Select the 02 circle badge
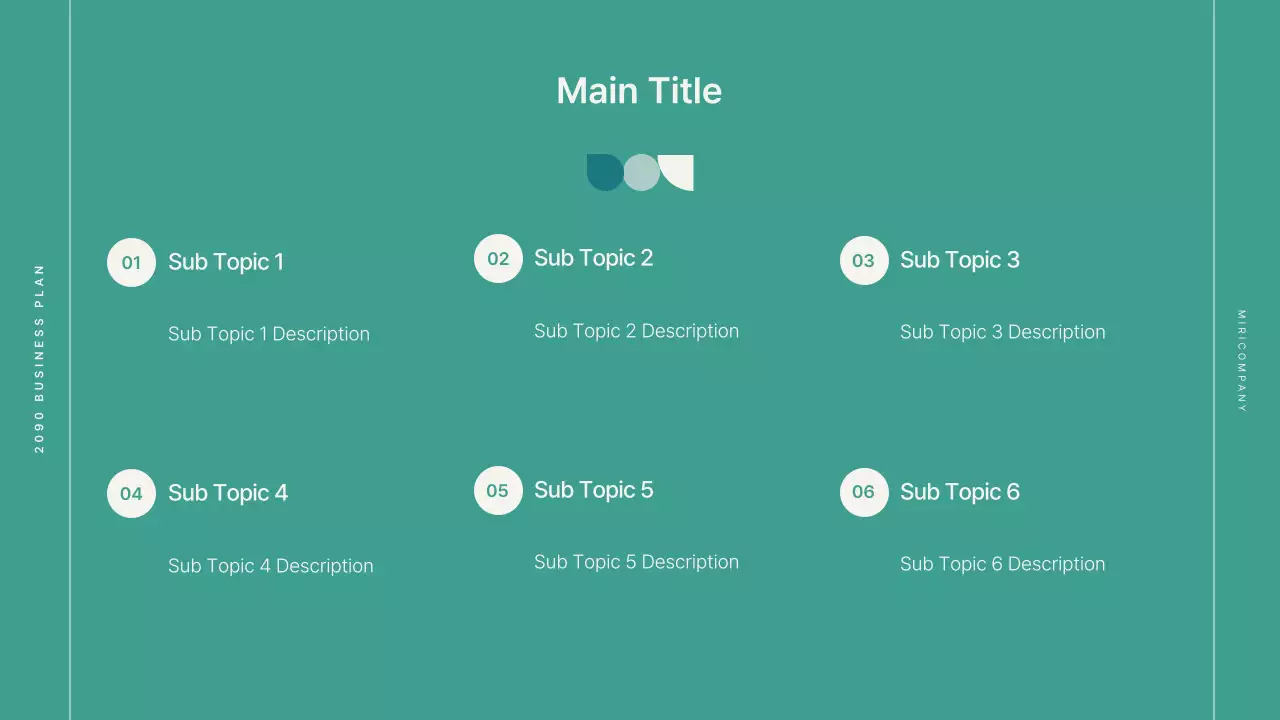 pos(498,259)
